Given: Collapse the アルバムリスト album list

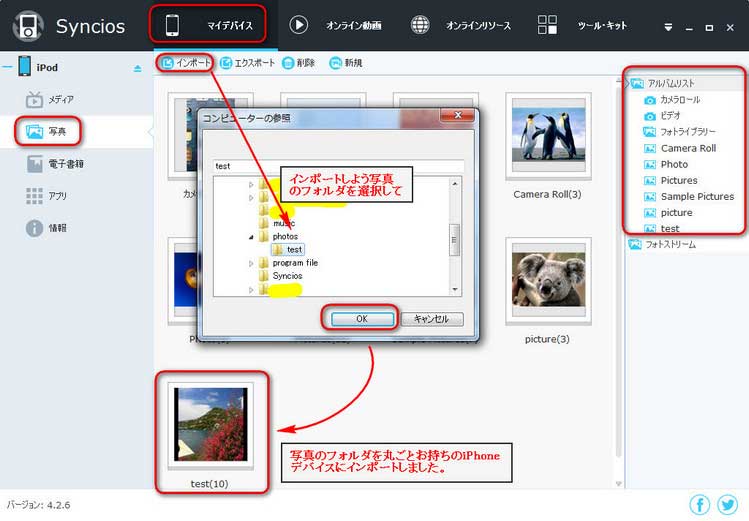Looking at the screenshot, I should (635, 84).
